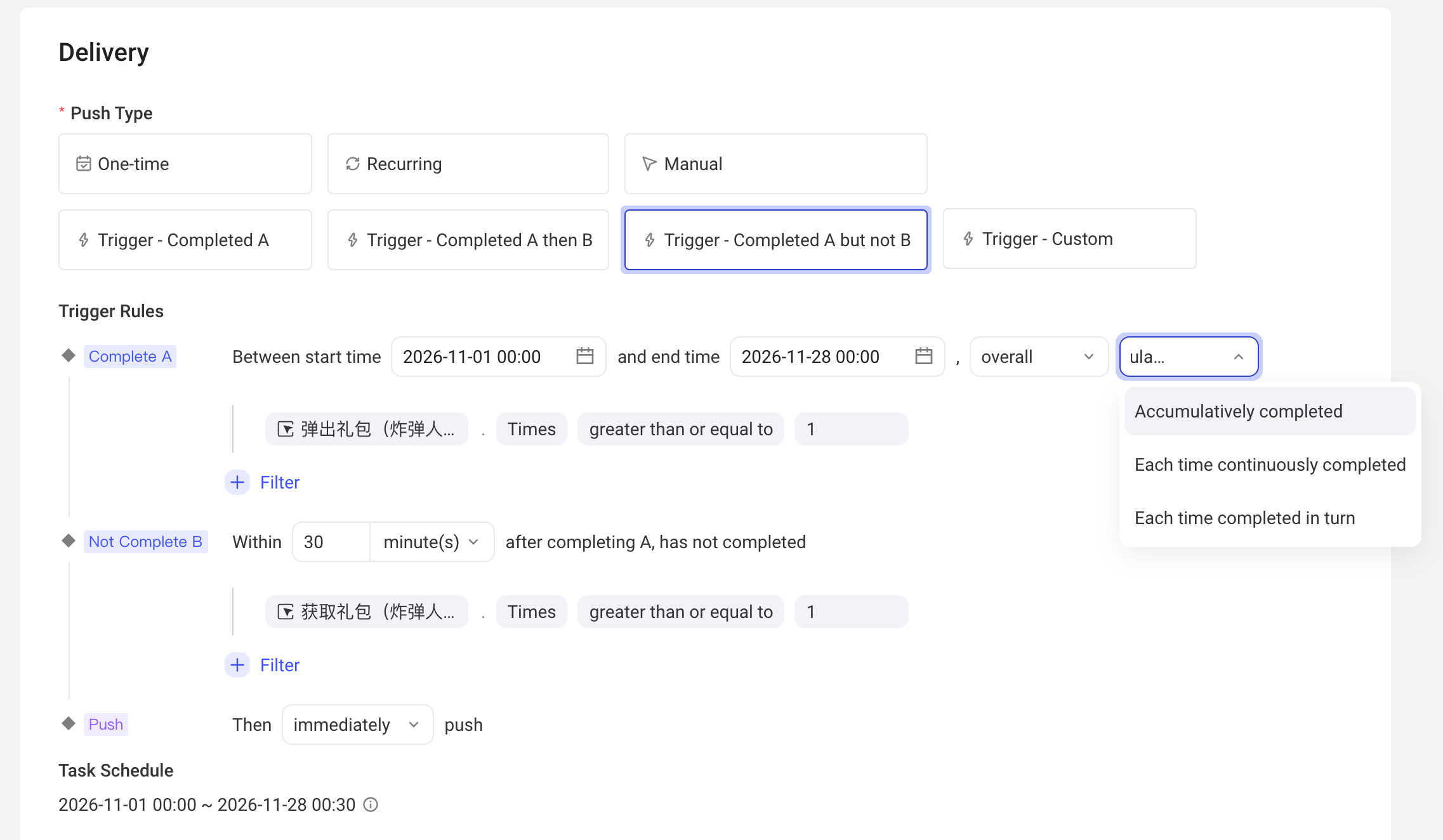
Task: Open the start time calendar picker icon
Action: coord(584,356)
